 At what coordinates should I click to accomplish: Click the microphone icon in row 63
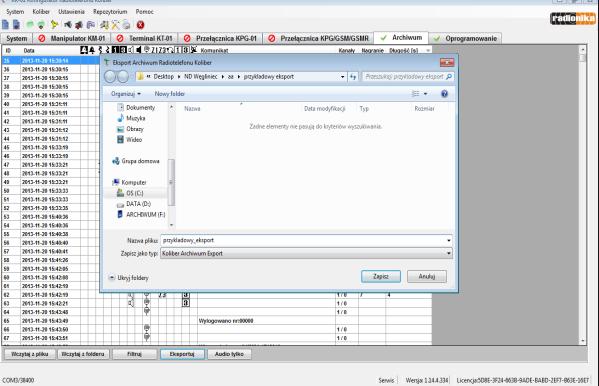click(147, 303)
